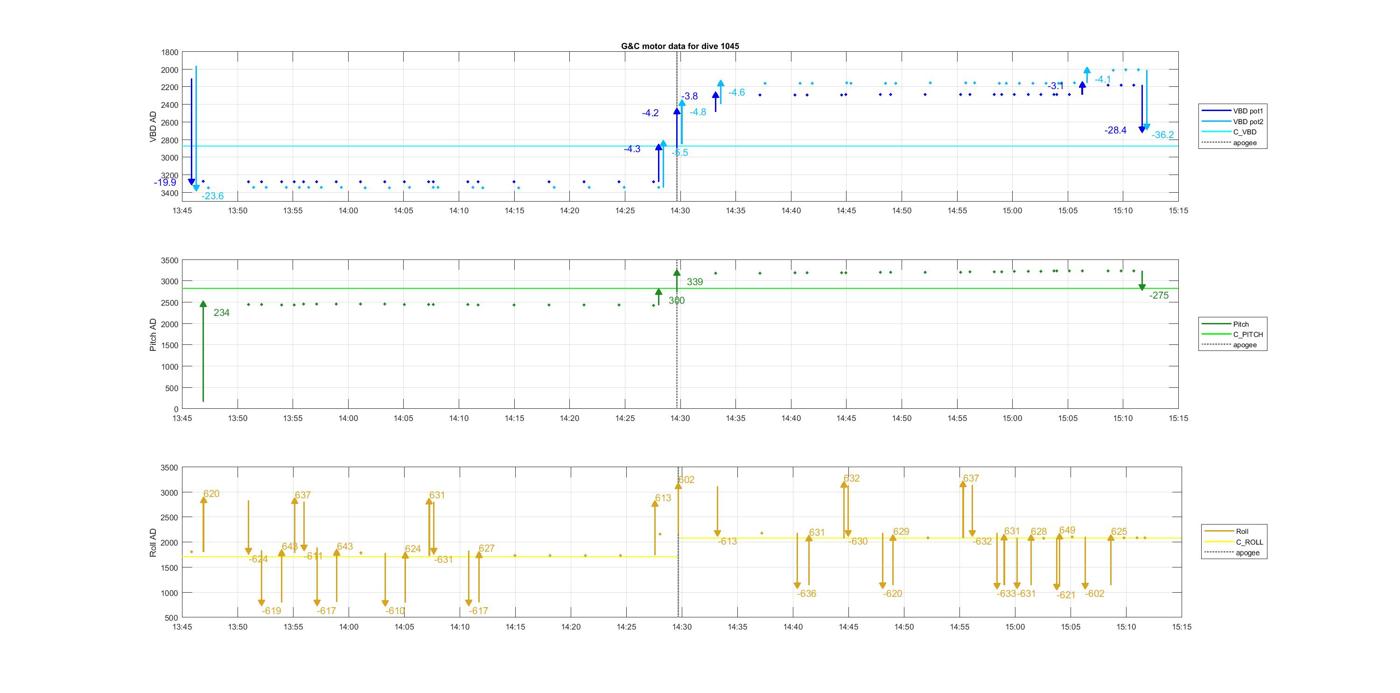Click the "-23.6" VBD data label

[x=212, y=196]
